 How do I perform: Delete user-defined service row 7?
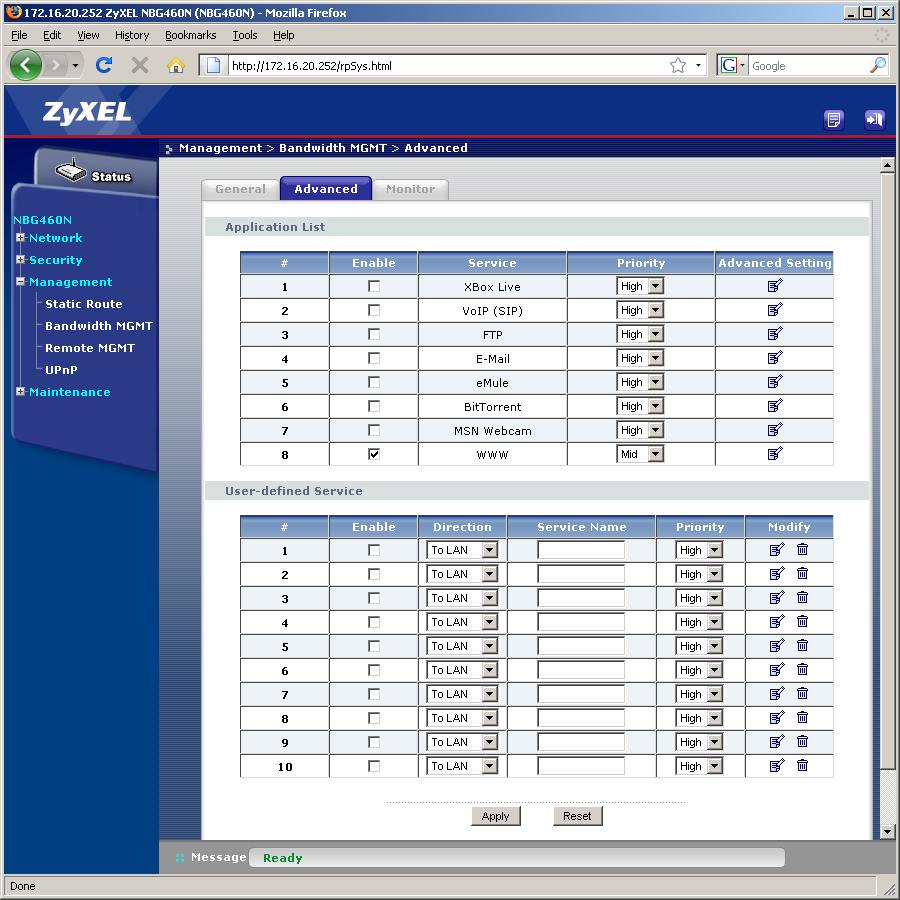(802, 694)
